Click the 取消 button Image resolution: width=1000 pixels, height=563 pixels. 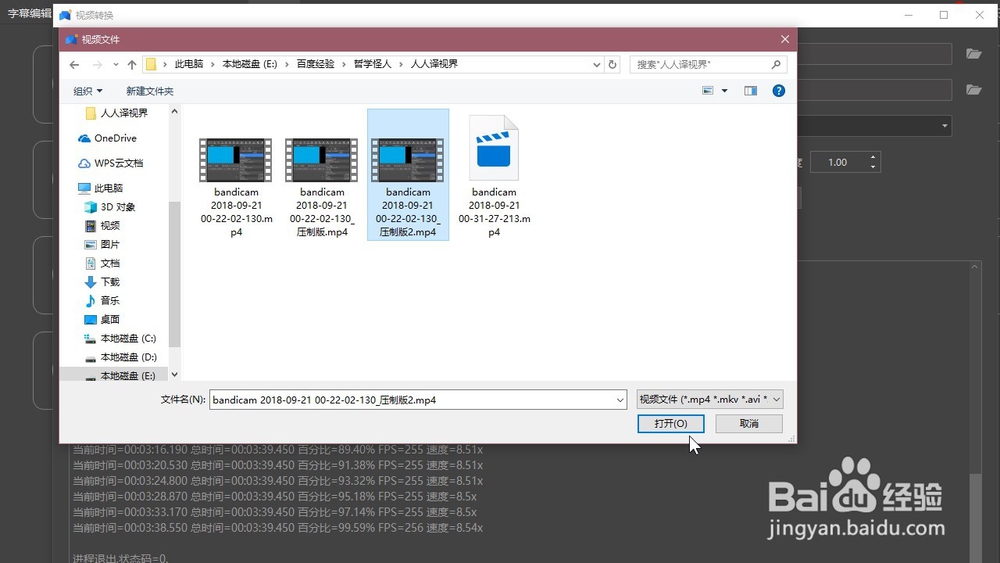coord(749,423)
